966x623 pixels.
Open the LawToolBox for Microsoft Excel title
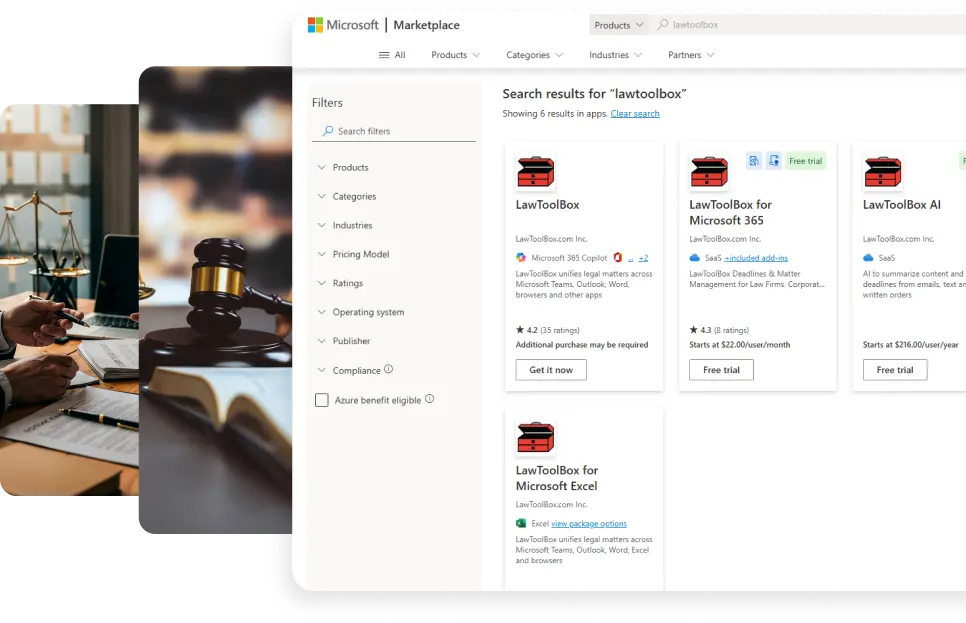pyautogui.click(x=557, y=478)
